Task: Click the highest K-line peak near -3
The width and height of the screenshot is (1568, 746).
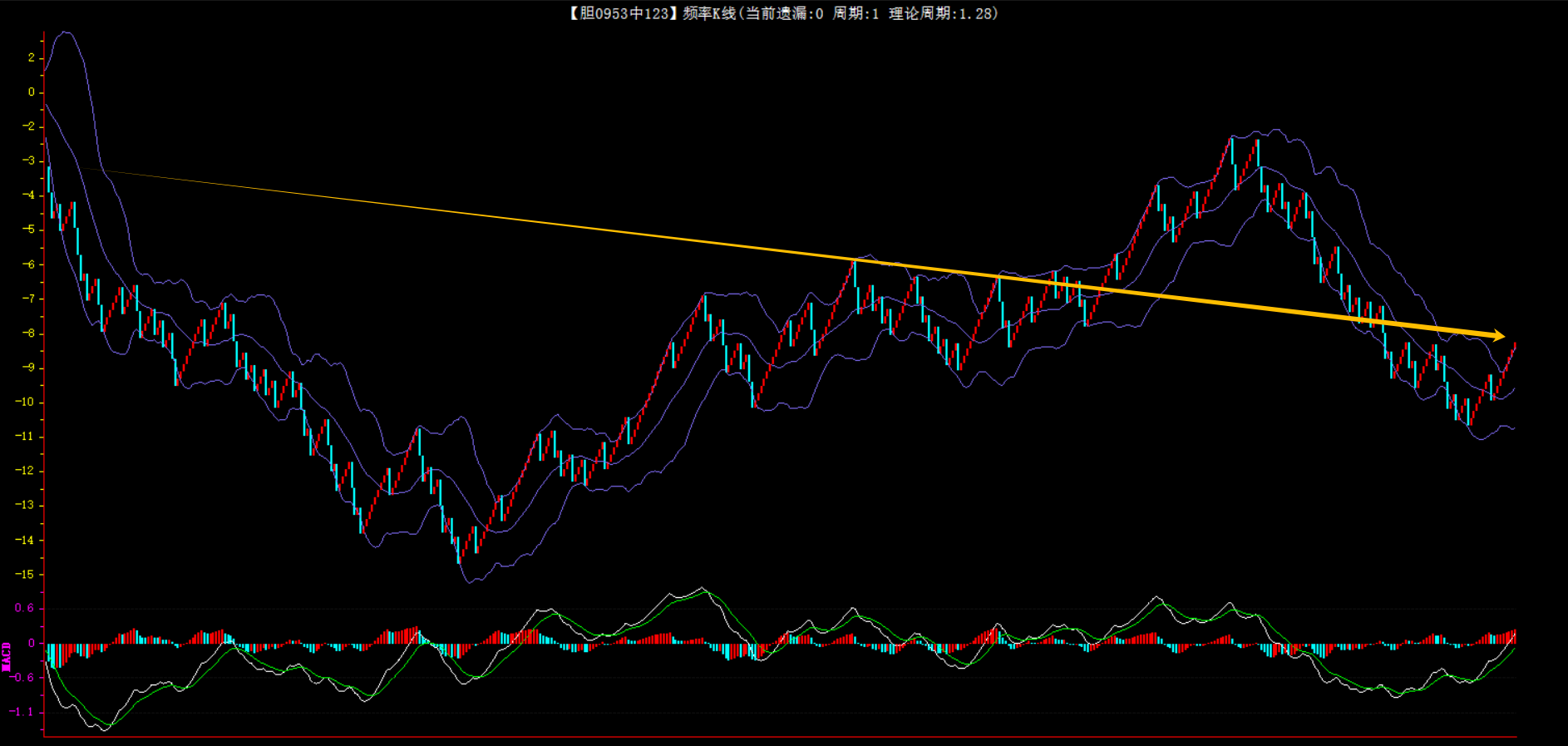Action: pyautogui.click(x=1230, y=141)
